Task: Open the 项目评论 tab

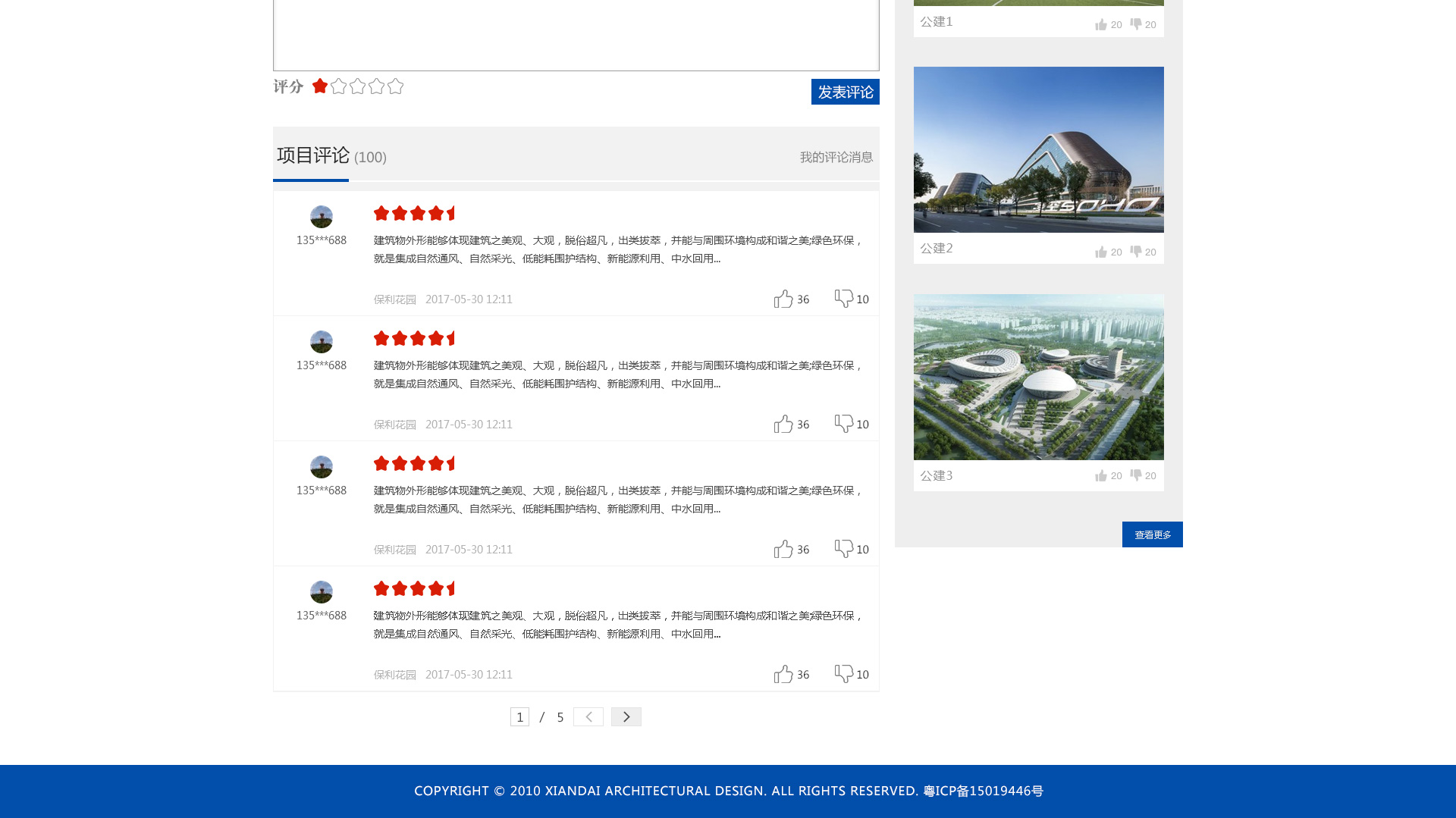Action: pyautogui.click(x=312, y=155)
